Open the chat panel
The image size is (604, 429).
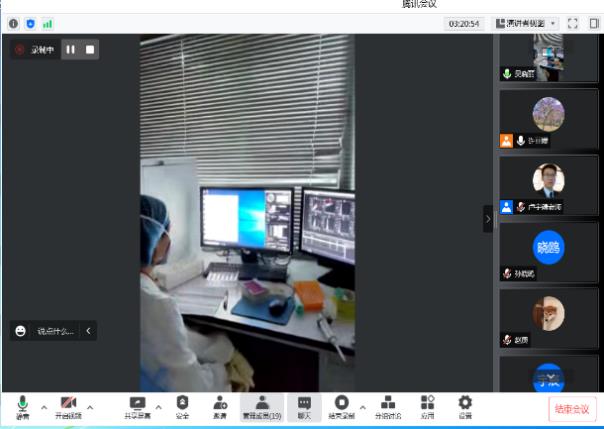tap(304, 405)
